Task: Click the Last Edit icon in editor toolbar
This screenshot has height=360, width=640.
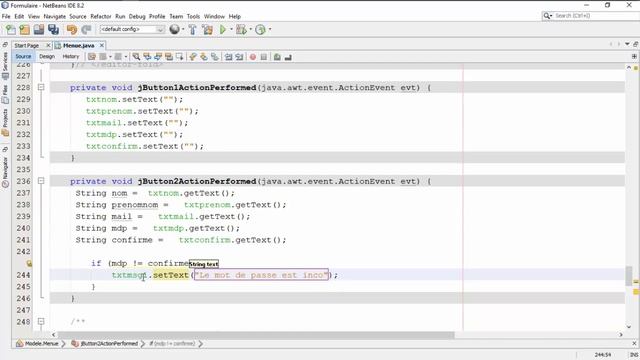Action: tap(92, 57)
